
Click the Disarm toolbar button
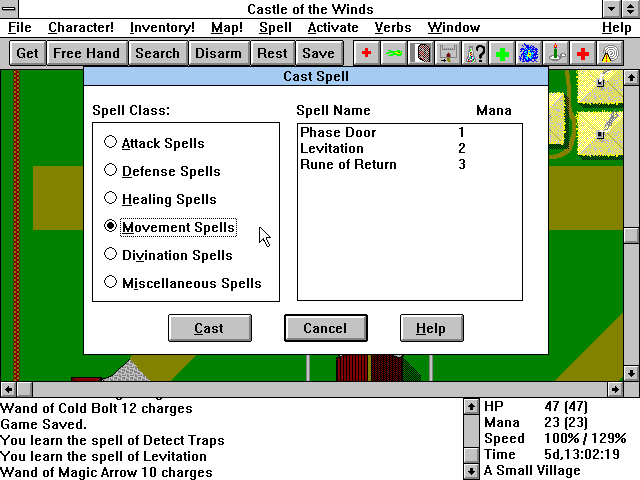coord(218,53)
